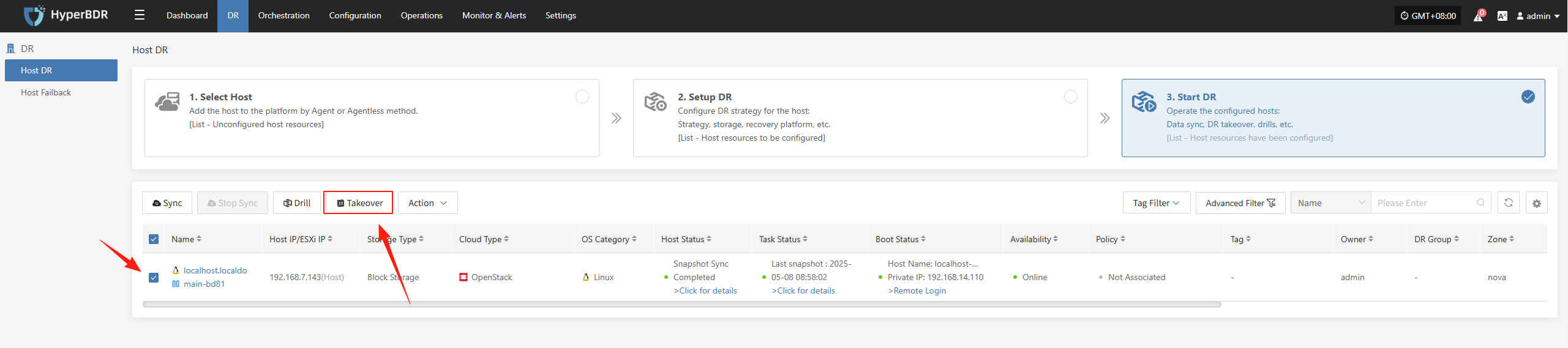Switch to the DR top tab
1568x348 pixels.
coord(233,15)
